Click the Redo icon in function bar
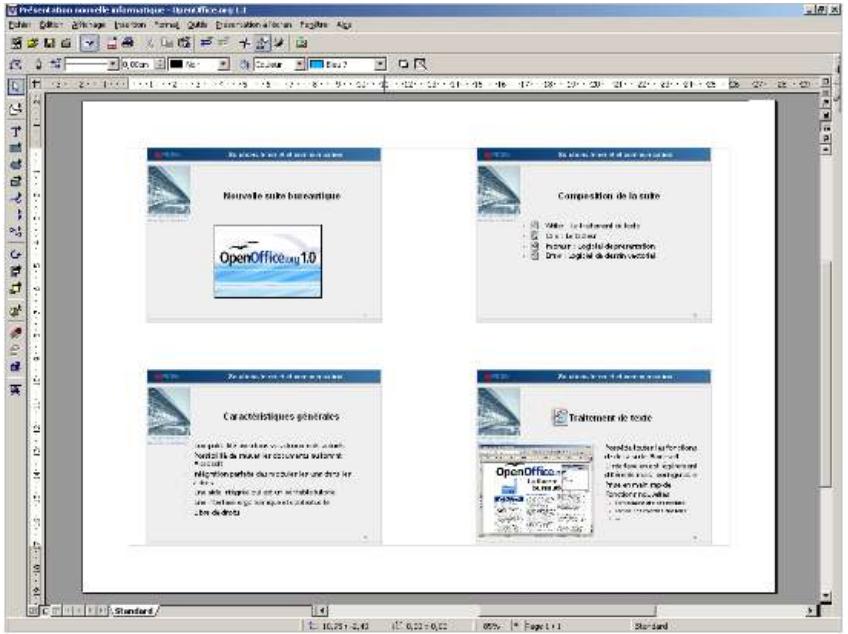 tap(223, 43)
